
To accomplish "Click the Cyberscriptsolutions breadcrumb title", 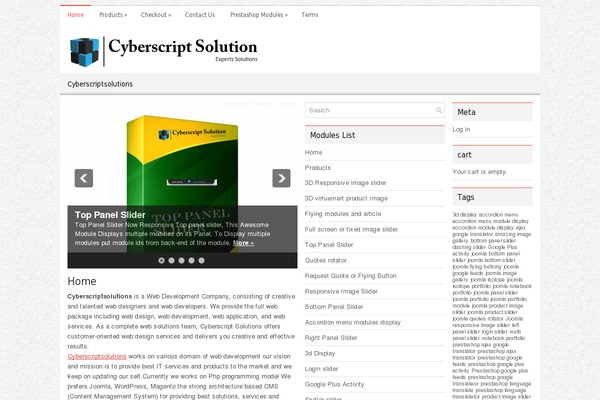I will pos(100,84).
